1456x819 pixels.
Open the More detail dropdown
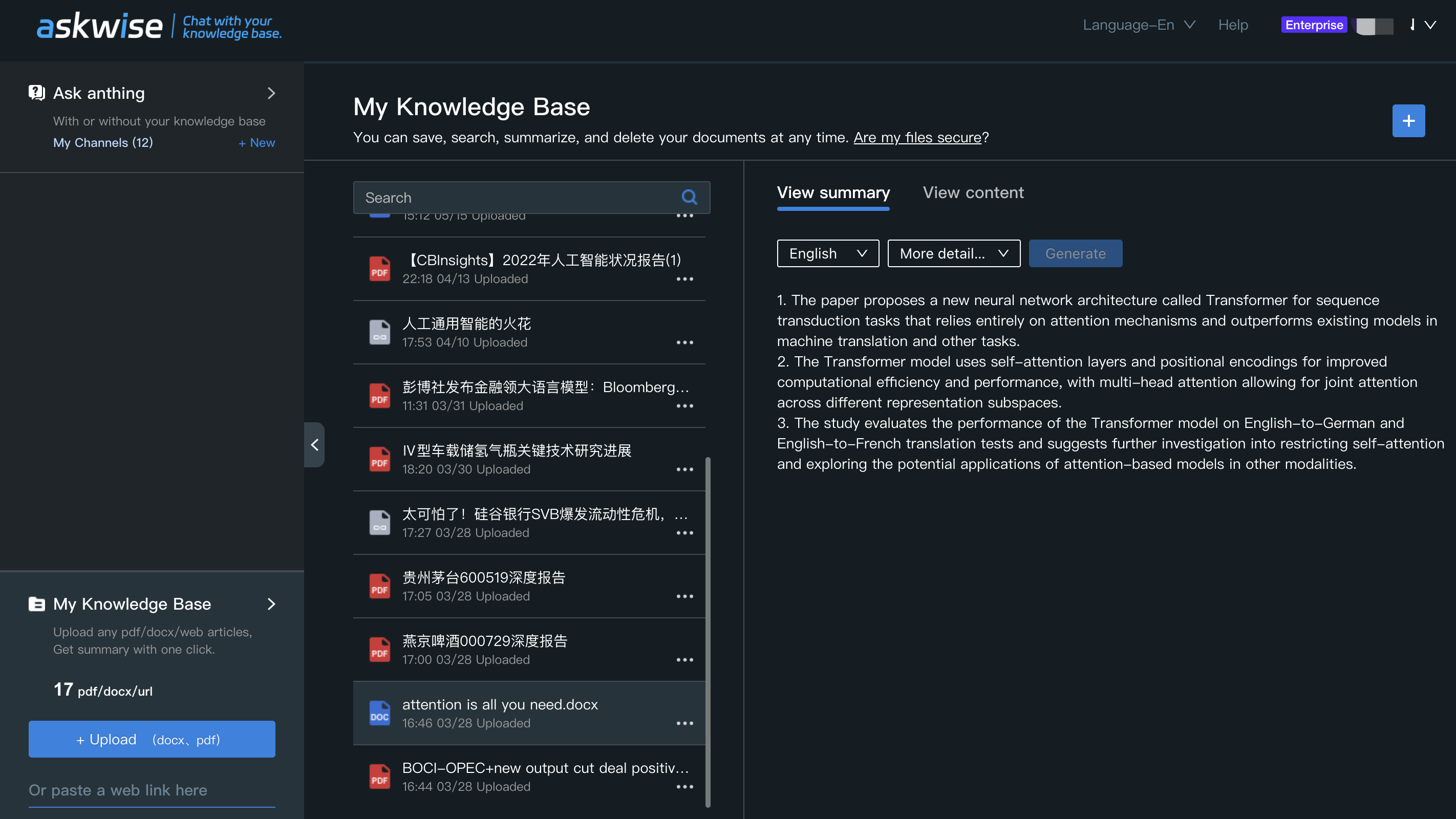point(954,253)
